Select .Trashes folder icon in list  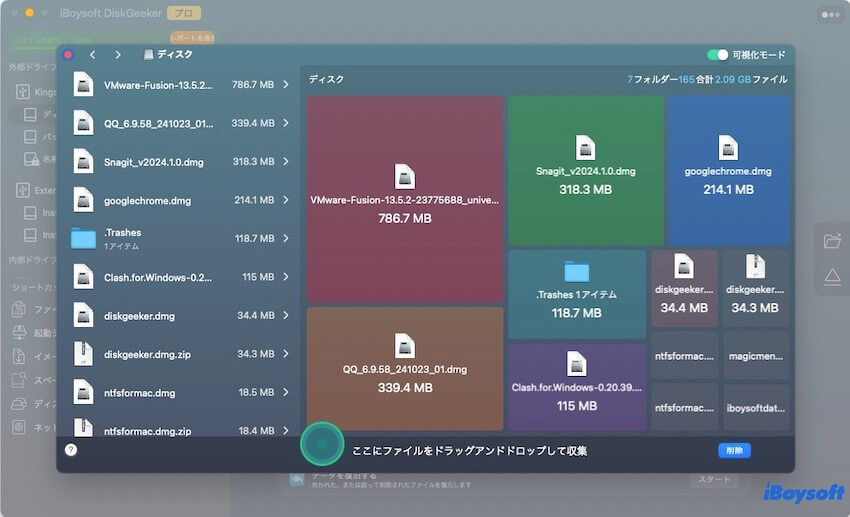click(x=83, y=238)
